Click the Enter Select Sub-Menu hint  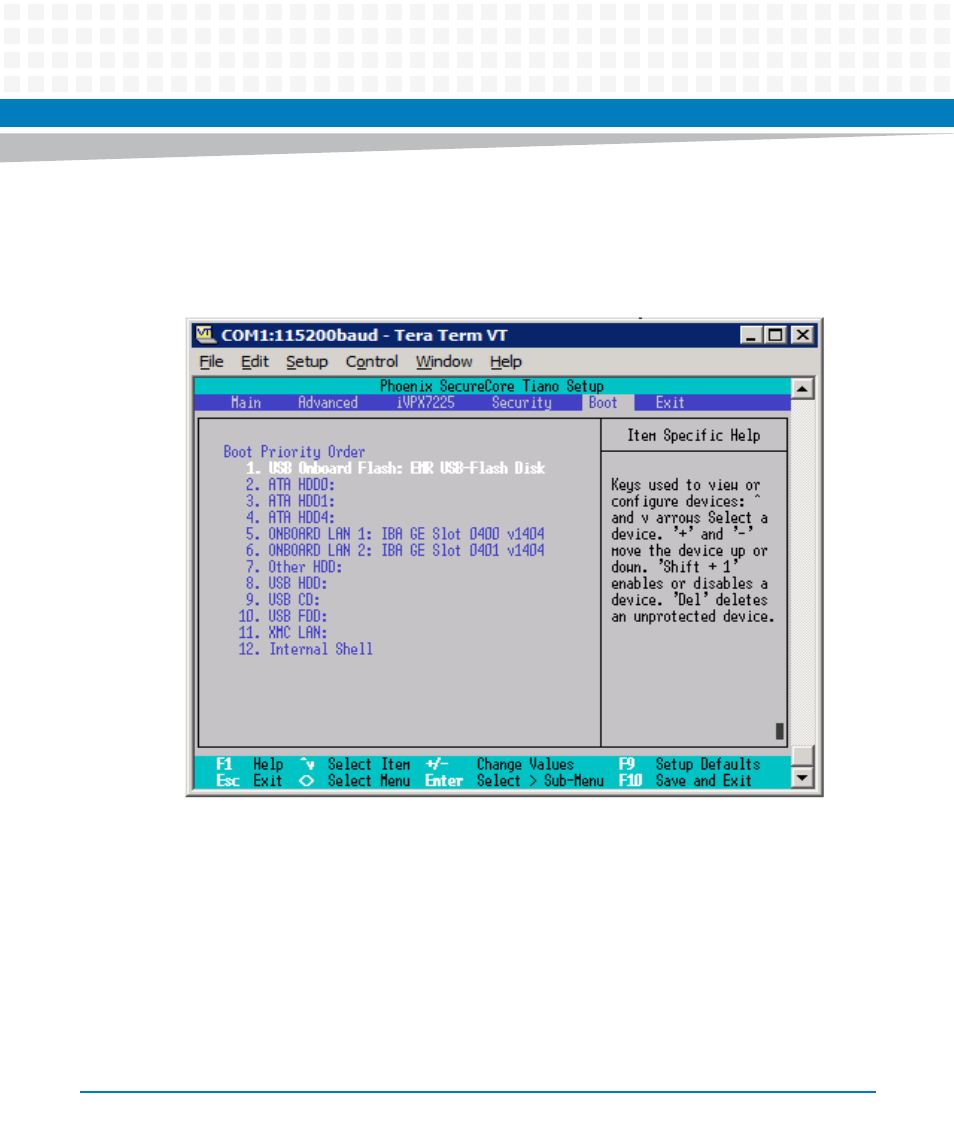pyautogui.click(x=515, y=781)
